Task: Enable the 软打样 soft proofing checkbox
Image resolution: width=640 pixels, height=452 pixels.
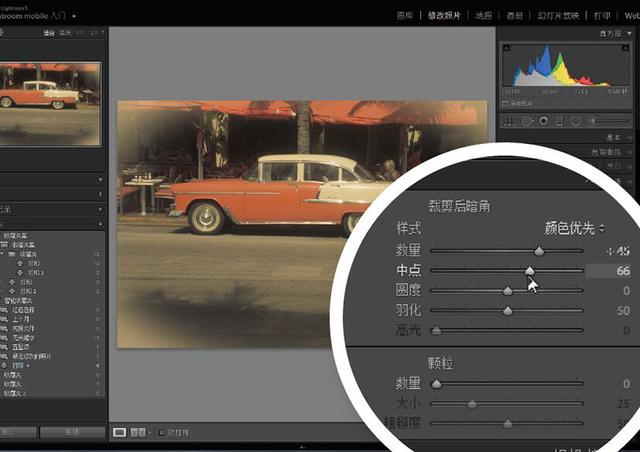Action: 163,433
